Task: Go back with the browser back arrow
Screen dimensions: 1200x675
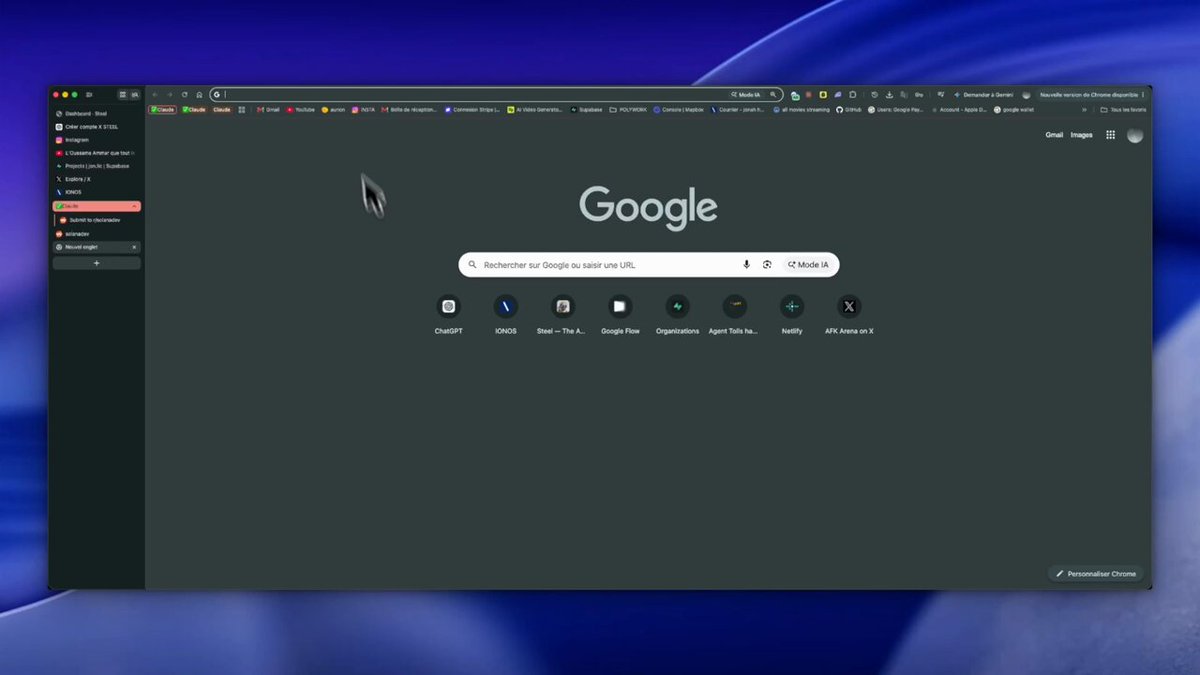Action: click(x=155, y=94)
